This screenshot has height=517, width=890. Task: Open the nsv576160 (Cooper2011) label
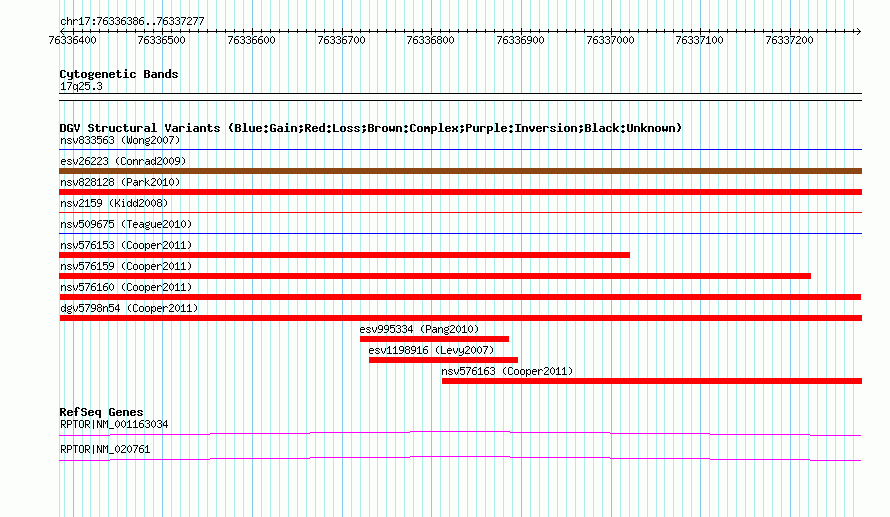126,287
